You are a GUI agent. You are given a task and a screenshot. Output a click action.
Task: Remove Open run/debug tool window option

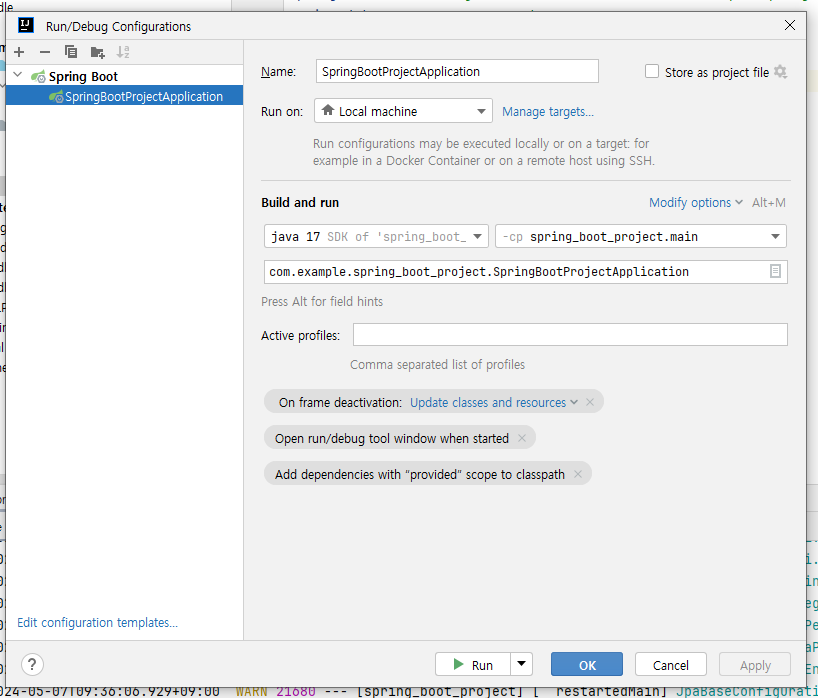click(522, 438)
